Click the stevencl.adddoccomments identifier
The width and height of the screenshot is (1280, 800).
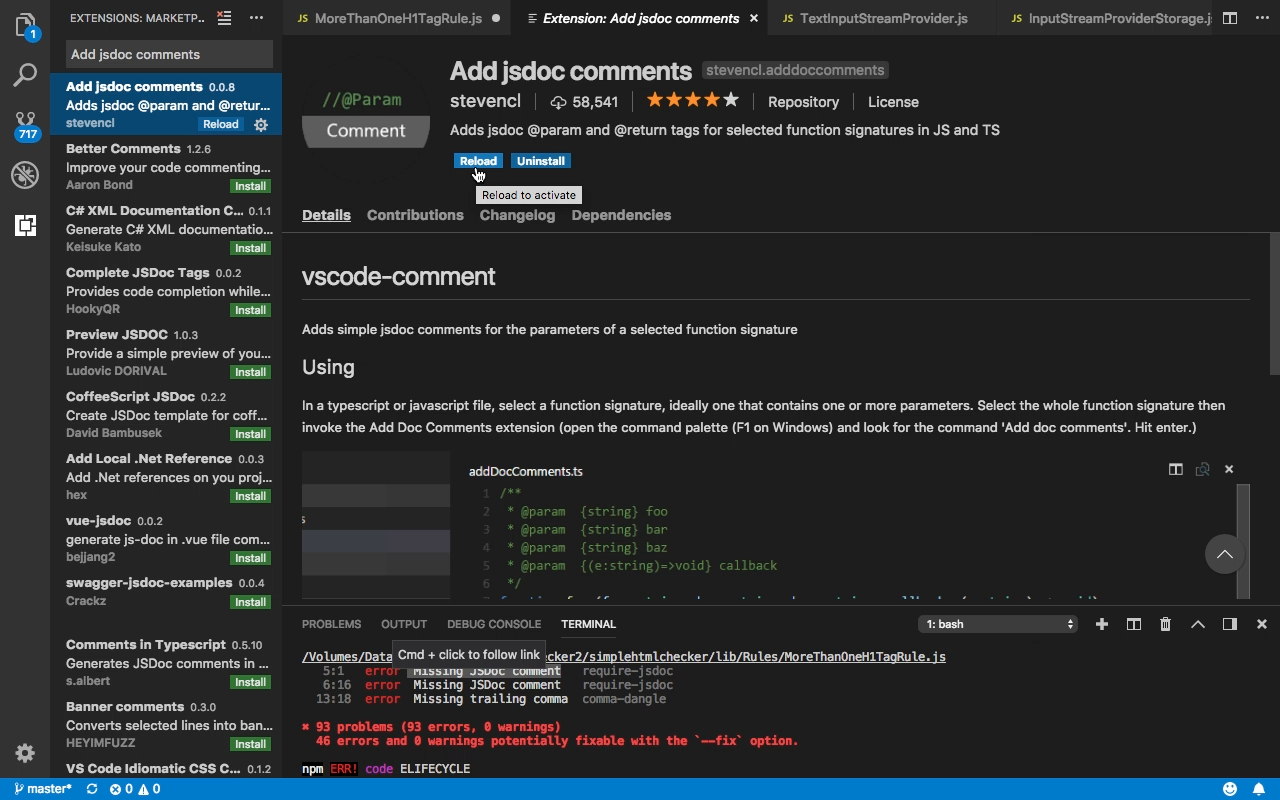click(795, 70)
